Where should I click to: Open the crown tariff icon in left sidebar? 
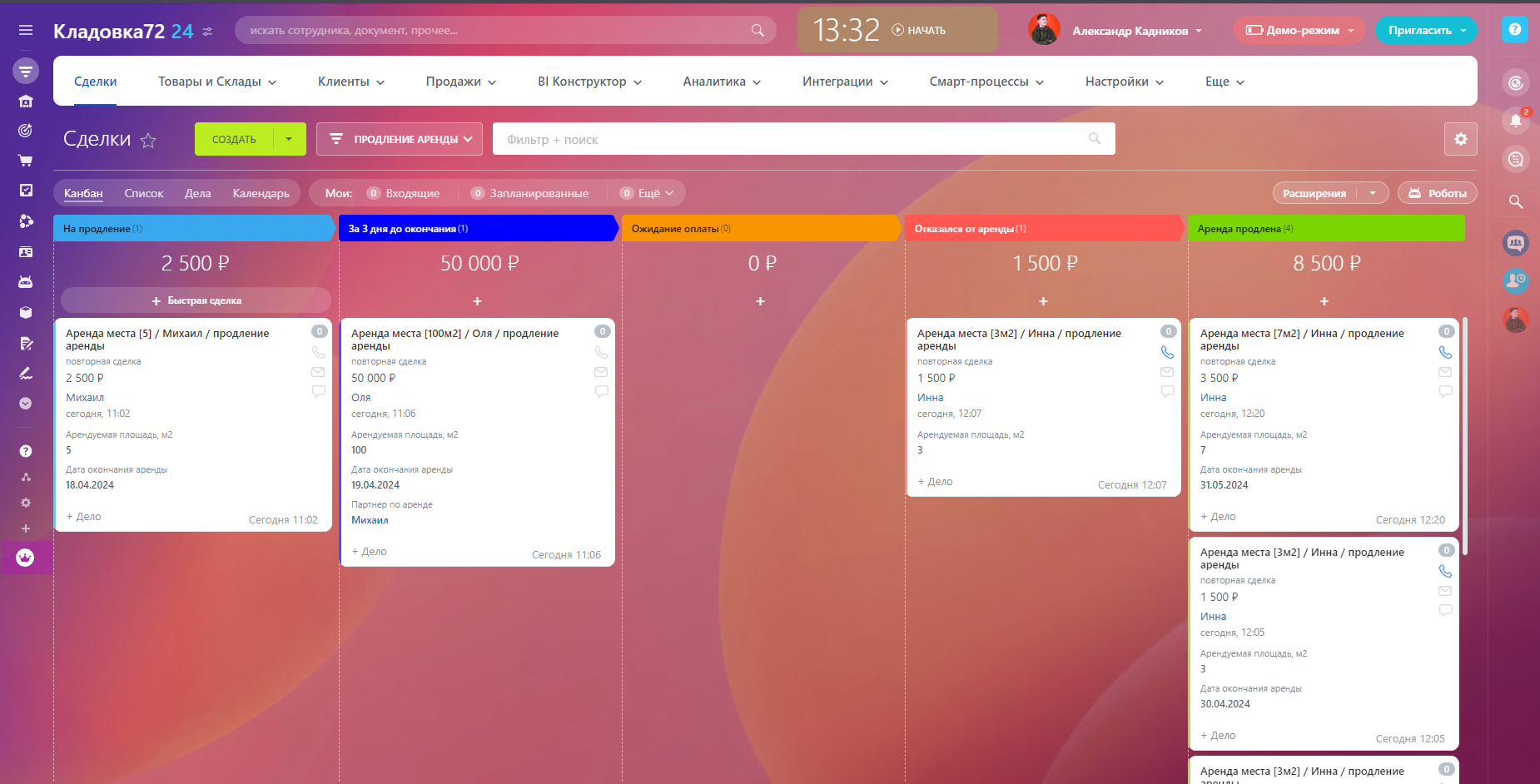(x=25, y=558)
